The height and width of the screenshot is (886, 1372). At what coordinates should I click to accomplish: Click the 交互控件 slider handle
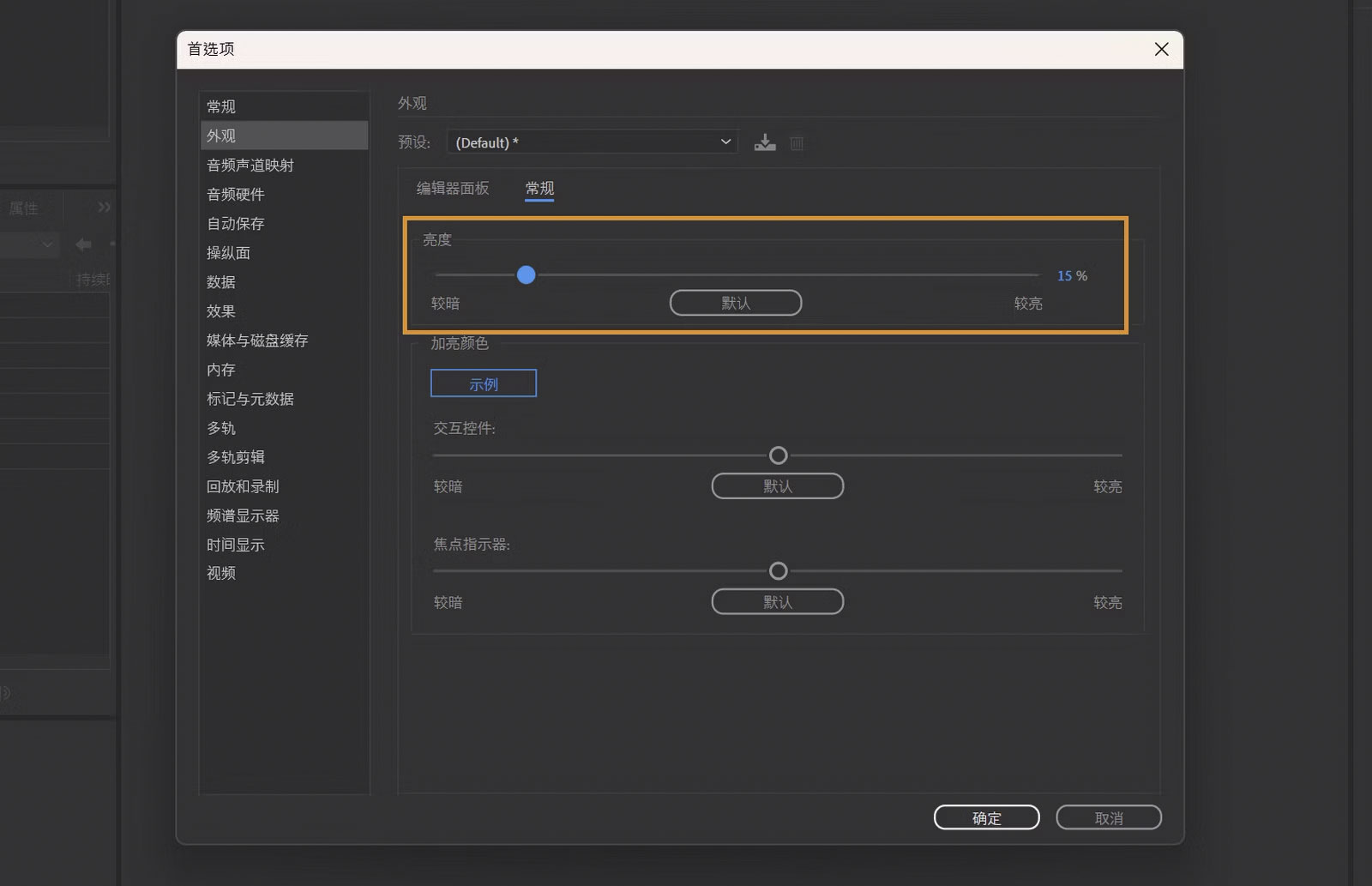778,455
